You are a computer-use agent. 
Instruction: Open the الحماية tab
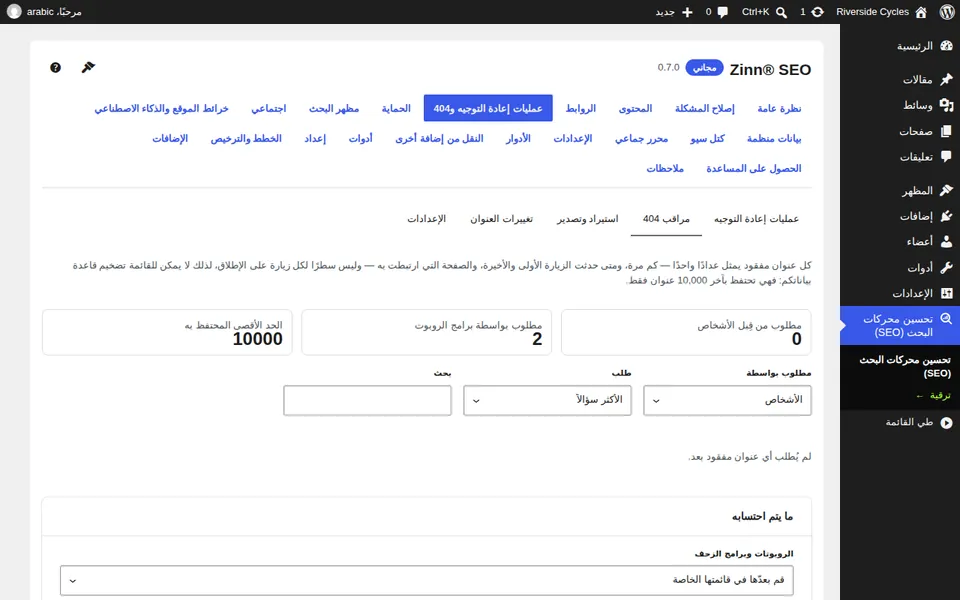tap(396, 108)
